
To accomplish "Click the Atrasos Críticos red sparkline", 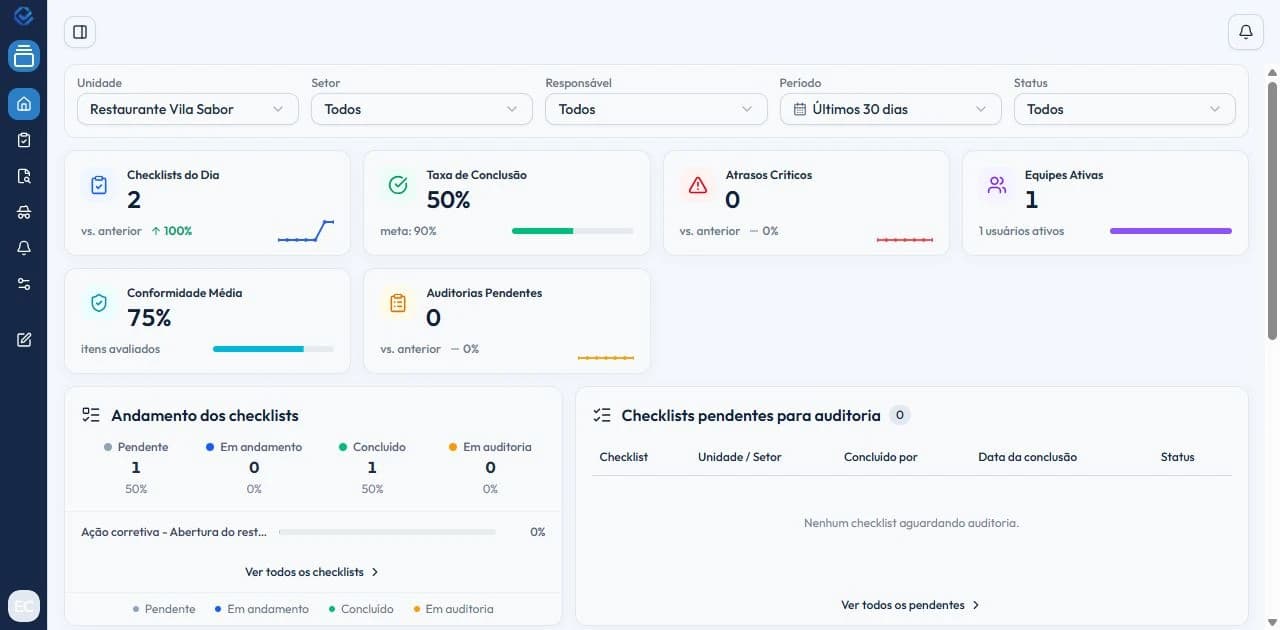I will (x=905, y=240).
